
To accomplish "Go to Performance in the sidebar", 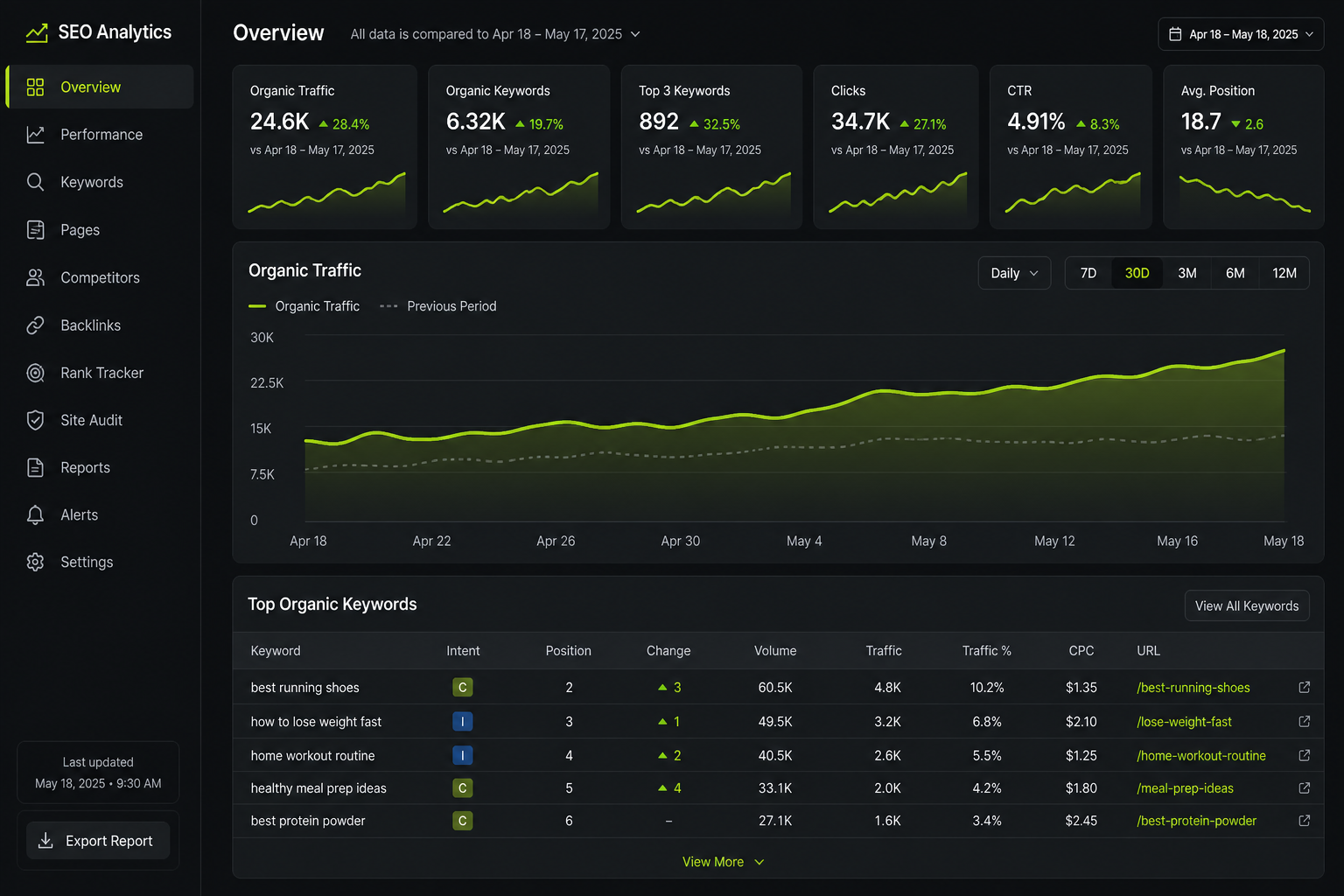I will (x=100, y=135).
